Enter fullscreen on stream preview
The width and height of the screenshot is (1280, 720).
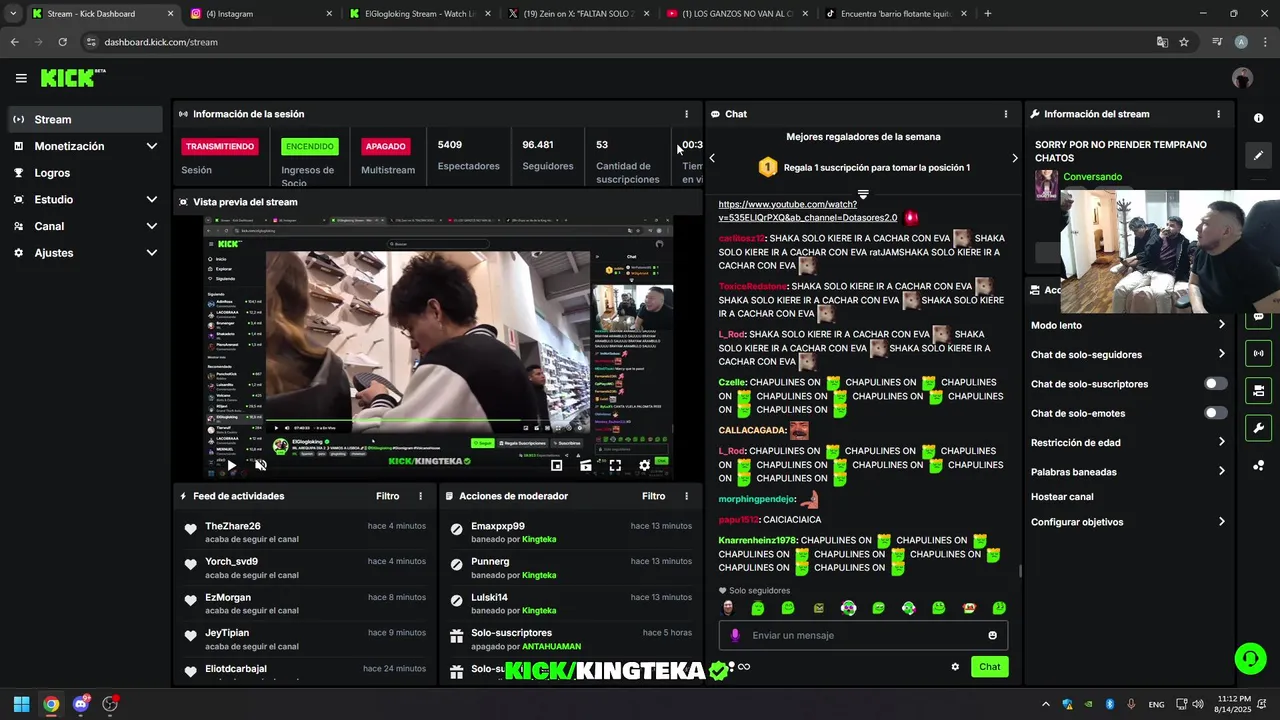point(615,465)
